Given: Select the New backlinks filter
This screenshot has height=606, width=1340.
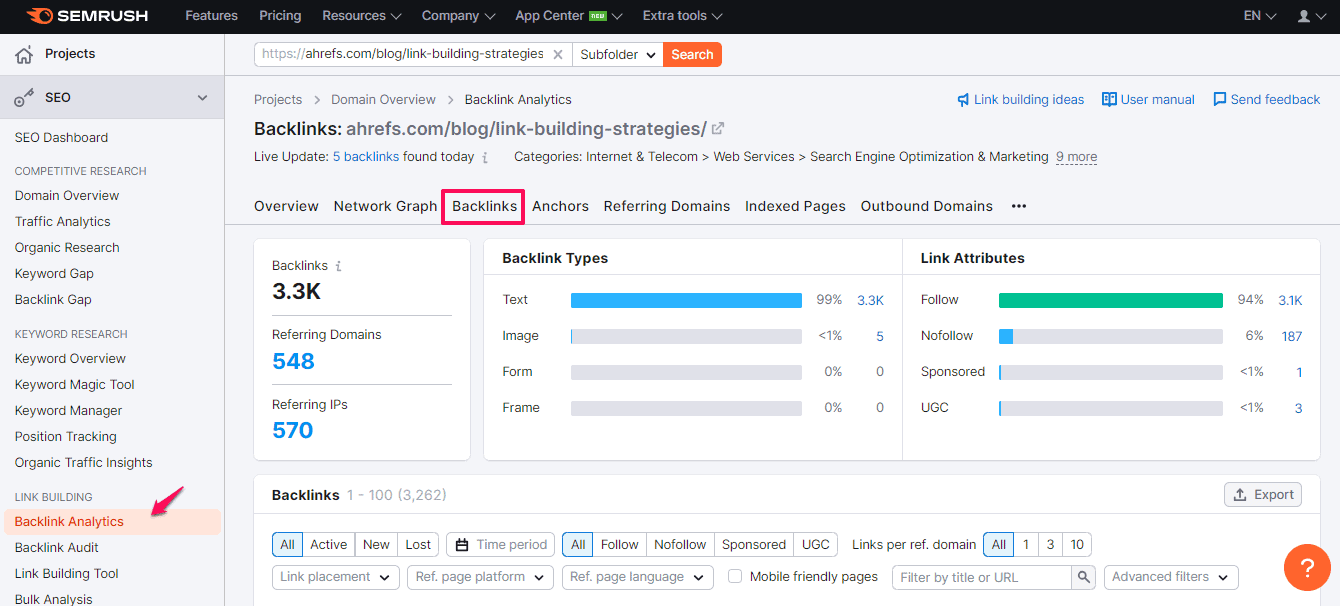Looking at the screenshot, I should tap(376, 545).
